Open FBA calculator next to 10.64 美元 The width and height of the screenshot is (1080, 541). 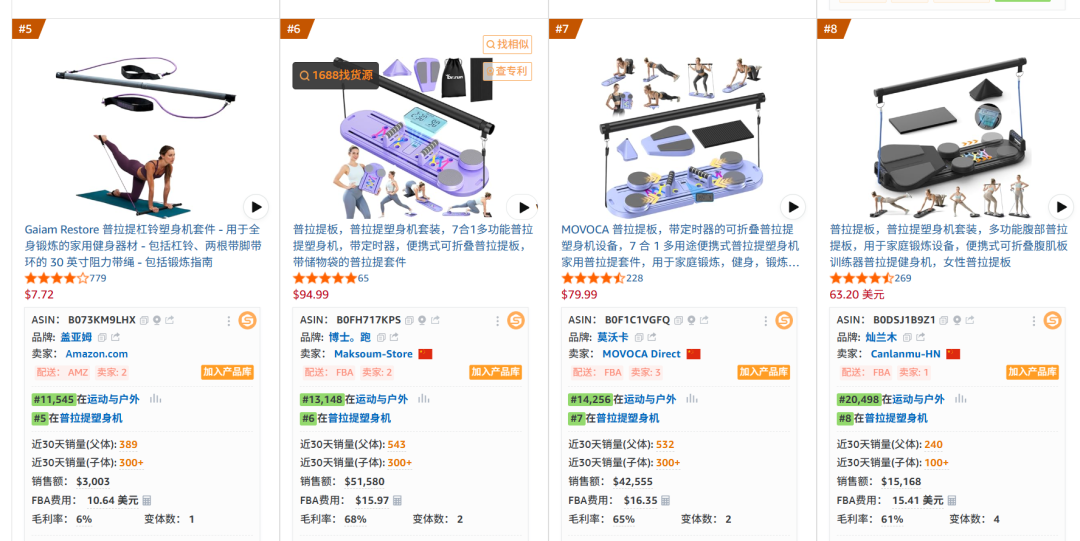pos(147,500)
